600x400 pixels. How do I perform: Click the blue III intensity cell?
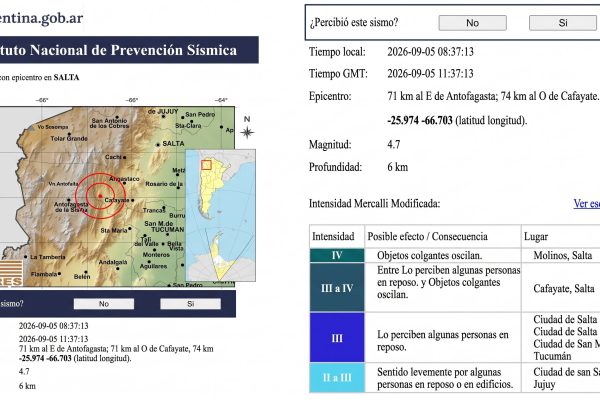click(337, 338)
